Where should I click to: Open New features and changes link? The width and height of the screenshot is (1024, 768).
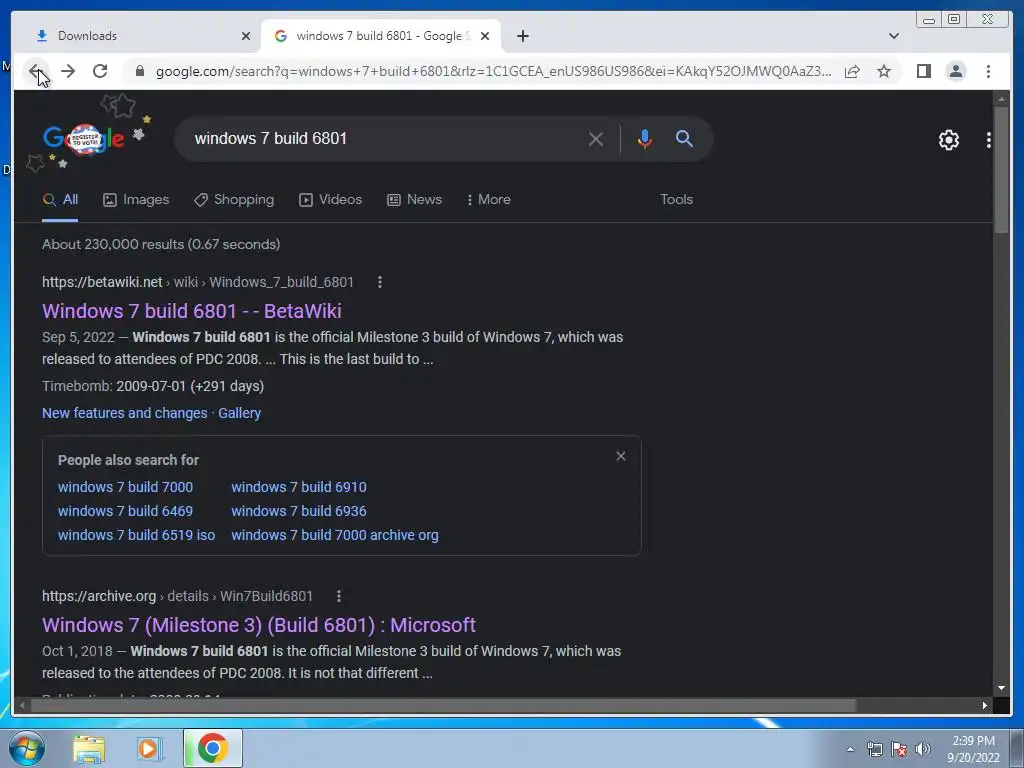(125, 413)
